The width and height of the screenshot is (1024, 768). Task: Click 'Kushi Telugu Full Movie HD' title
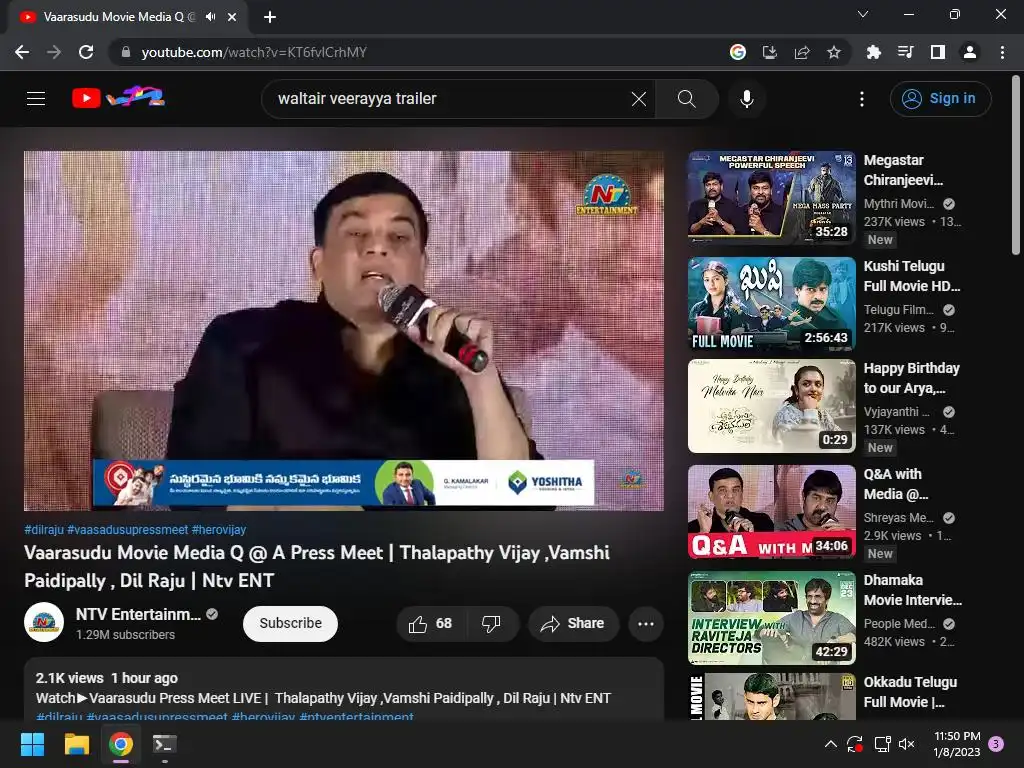[x=912, y=276]
